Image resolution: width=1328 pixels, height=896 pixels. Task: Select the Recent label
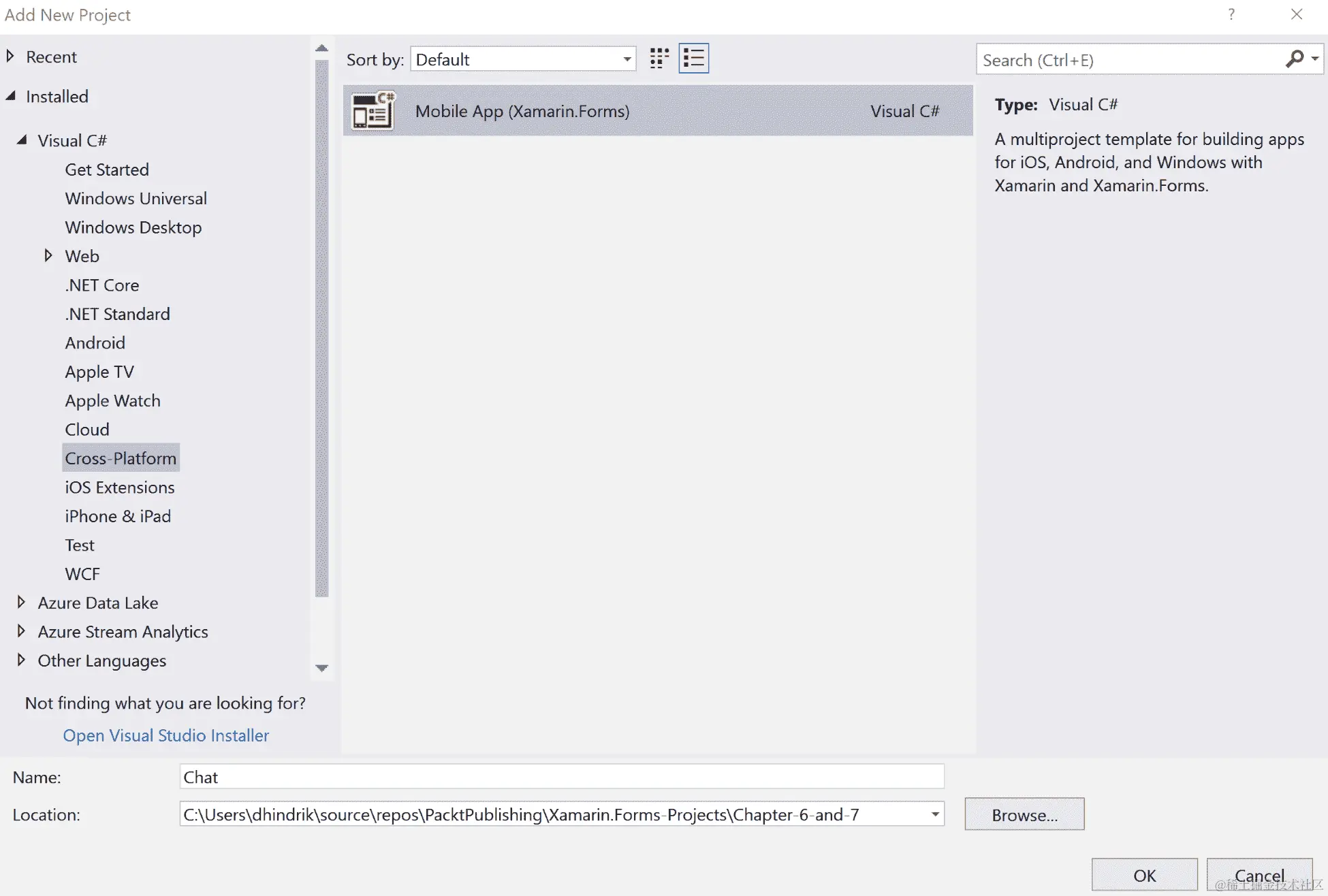click(x=52, y=57)
